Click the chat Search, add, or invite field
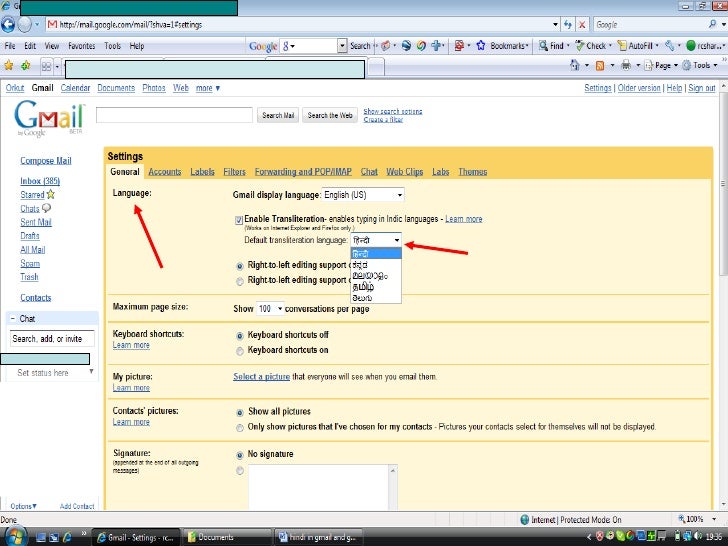 point(52,338)
